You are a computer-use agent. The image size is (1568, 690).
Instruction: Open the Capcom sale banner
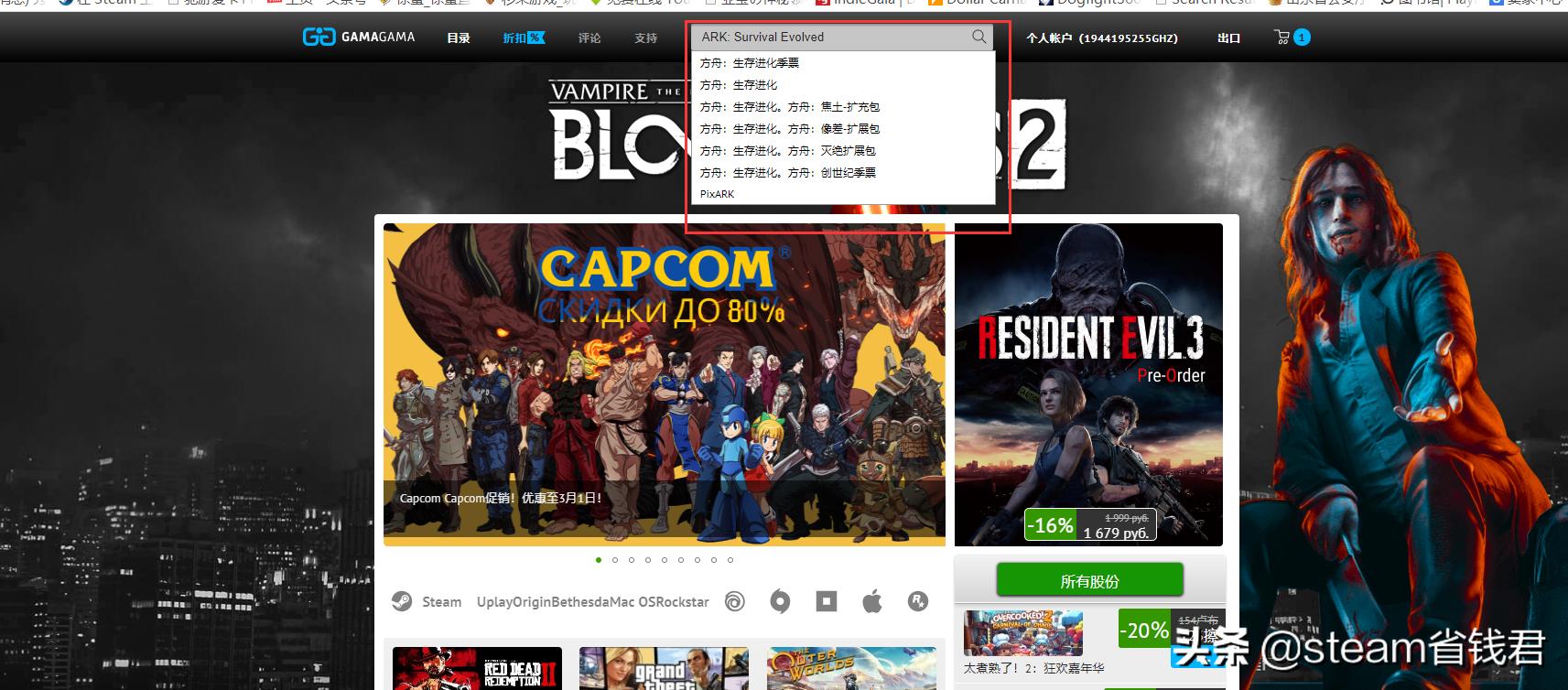665,384
